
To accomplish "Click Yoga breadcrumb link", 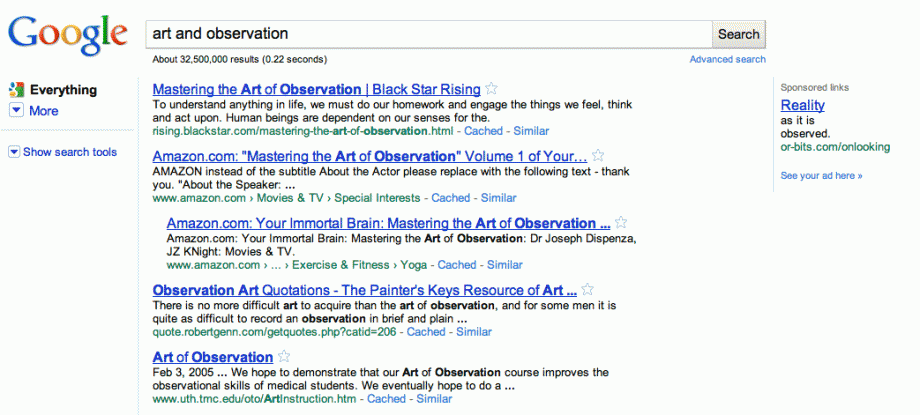I will click(x=414, y=265).
